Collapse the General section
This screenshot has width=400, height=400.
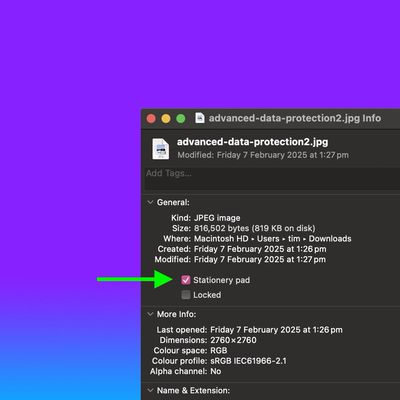point(150,202)
